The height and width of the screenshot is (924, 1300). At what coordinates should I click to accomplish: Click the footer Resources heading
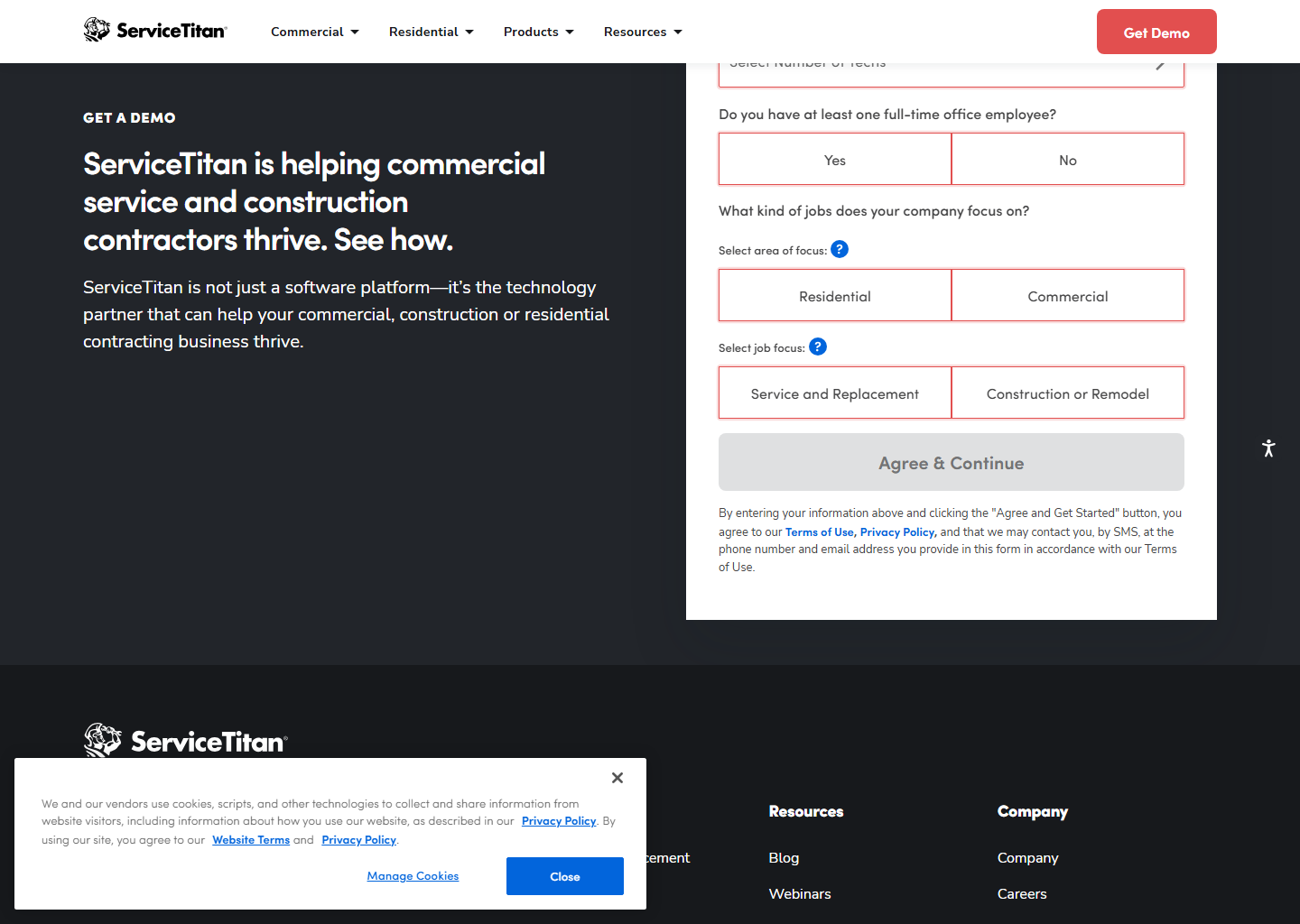pos(806,811)
